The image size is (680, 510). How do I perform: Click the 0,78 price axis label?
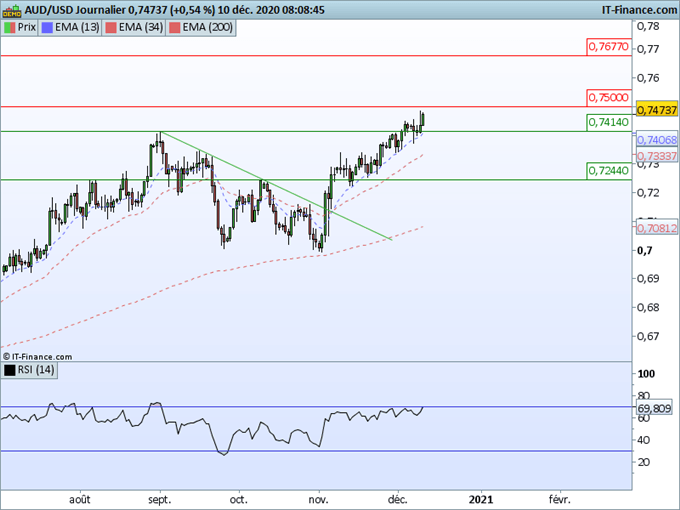tap(648, 26)
